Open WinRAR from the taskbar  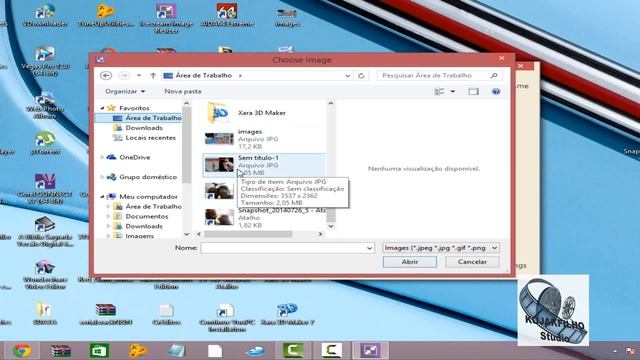pyautogui.click(x=60, y=351)
